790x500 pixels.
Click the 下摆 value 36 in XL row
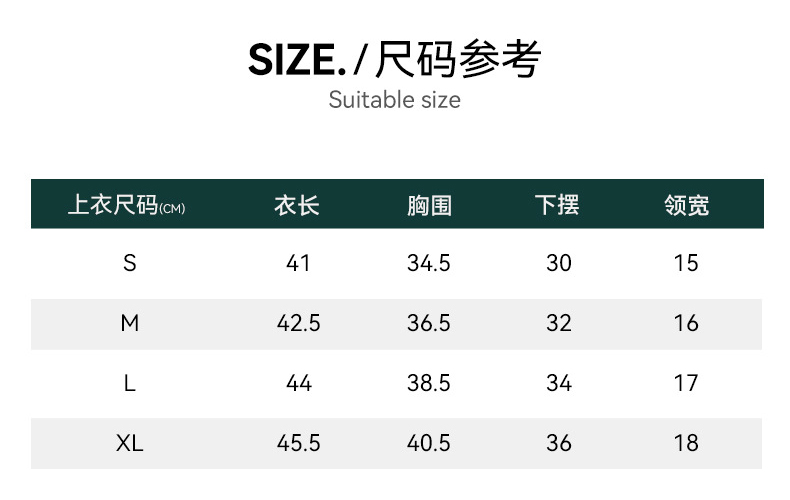click(559, 443)
